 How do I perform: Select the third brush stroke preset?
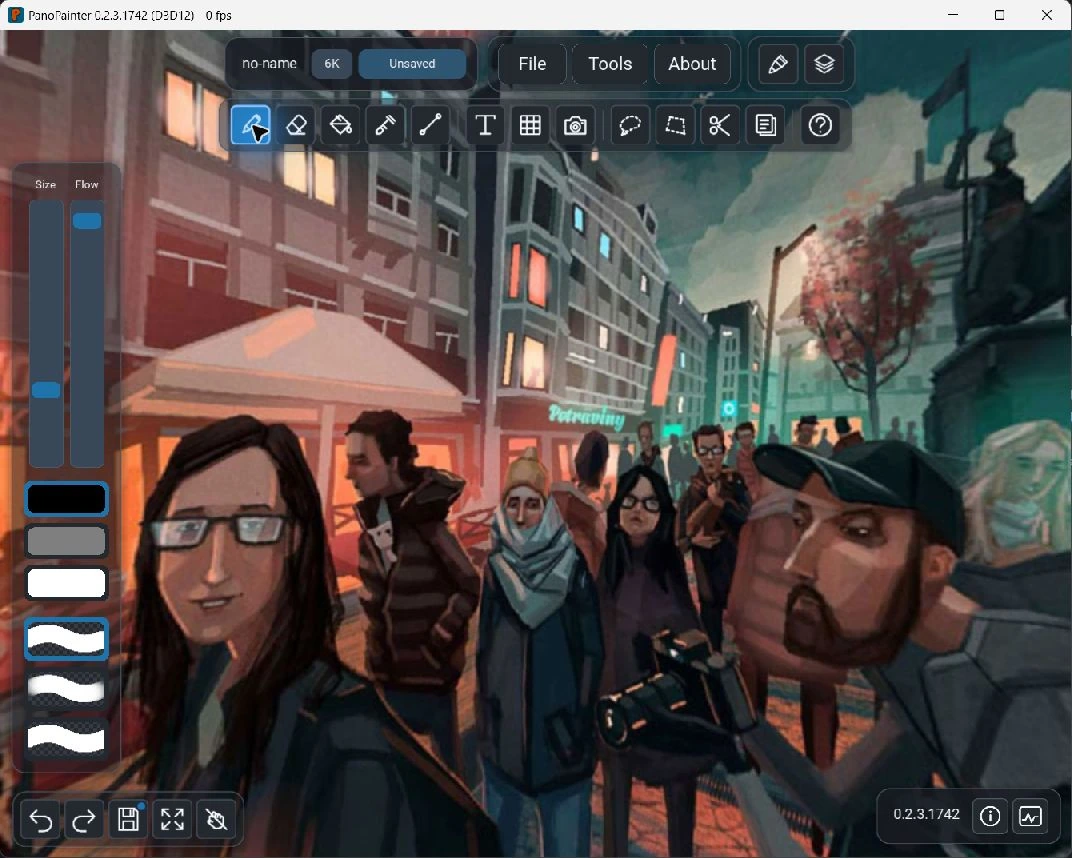66,738
